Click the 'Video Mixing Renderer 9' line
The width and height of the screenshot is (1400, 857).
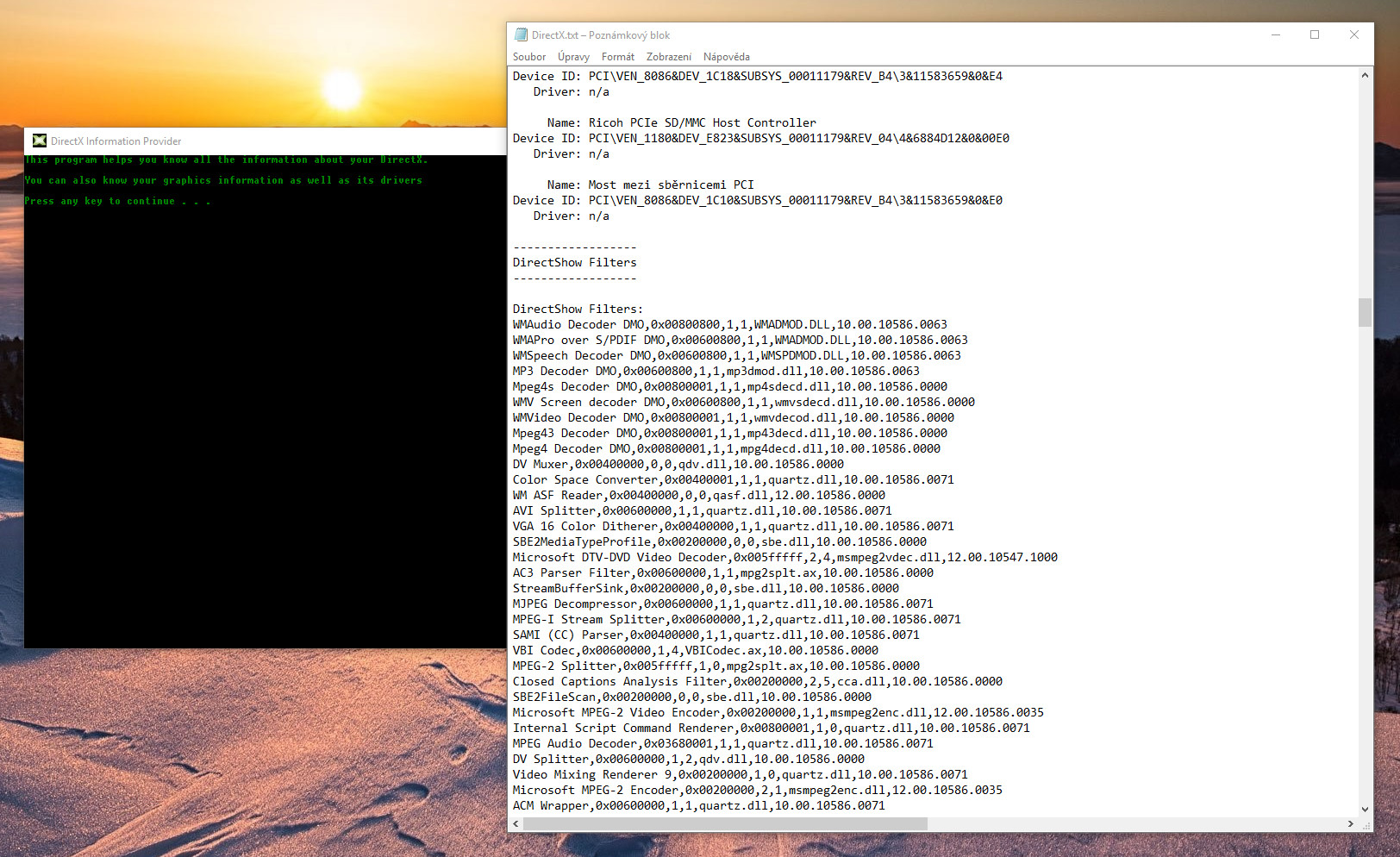(x=740, y=774)
